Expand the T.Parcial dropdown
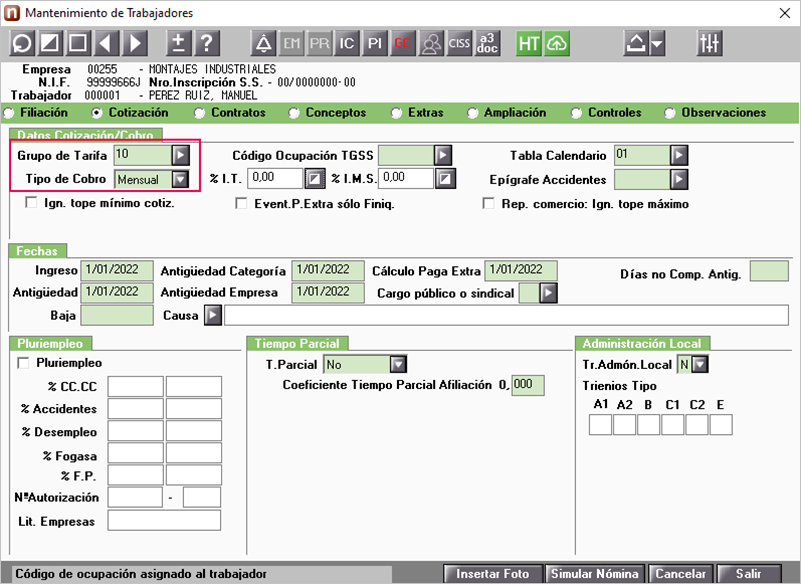The width and height of the screenshot is (801, 584). click(x=398, y=364)
